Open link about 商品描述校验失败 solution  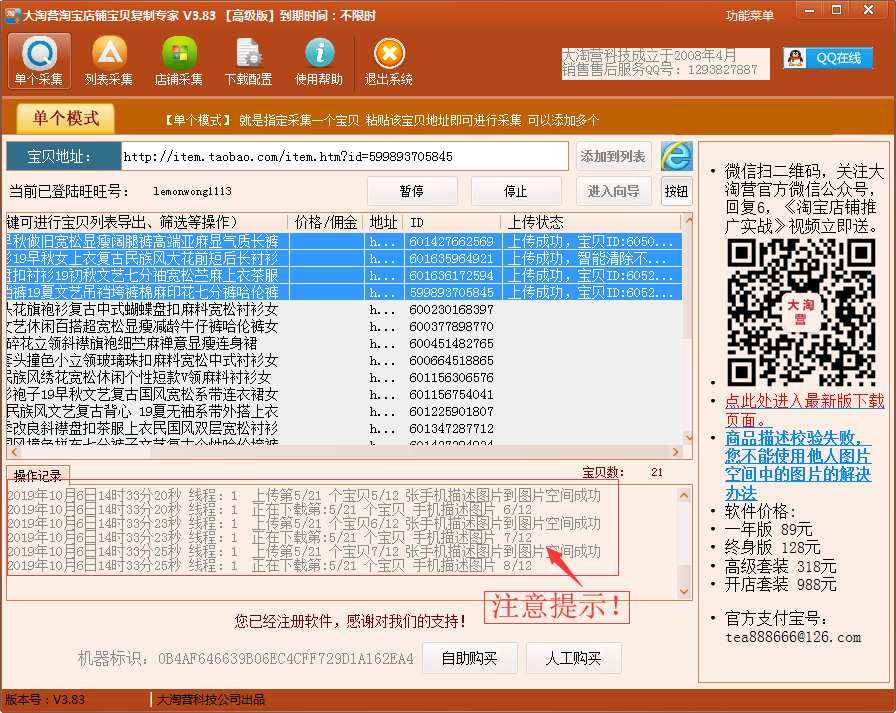(x=798, y=465)
